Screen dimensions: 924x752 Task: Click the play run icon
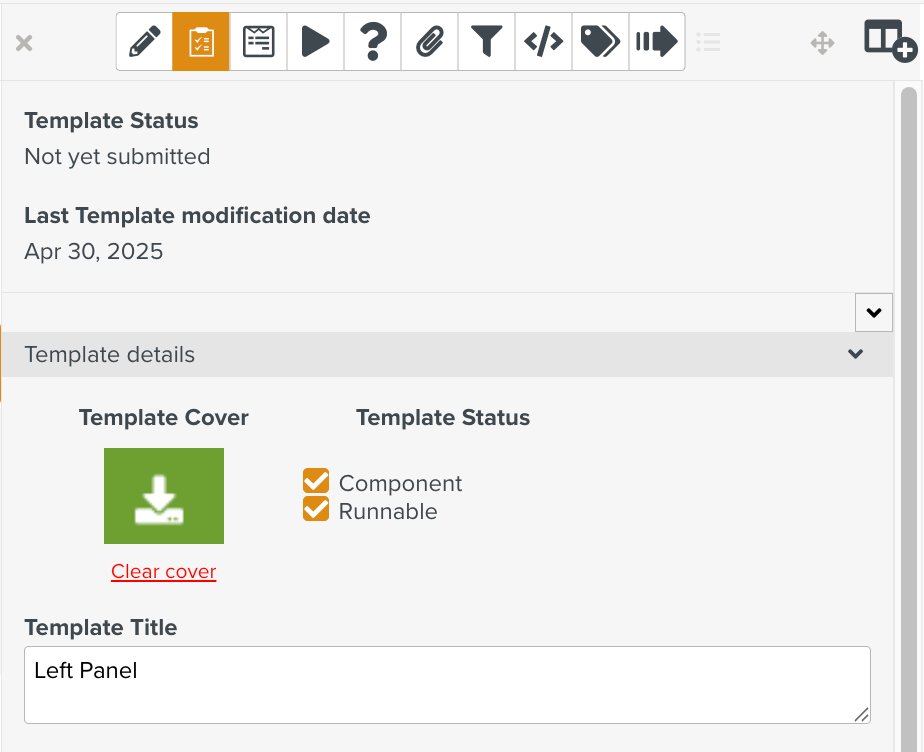[315, 42]
